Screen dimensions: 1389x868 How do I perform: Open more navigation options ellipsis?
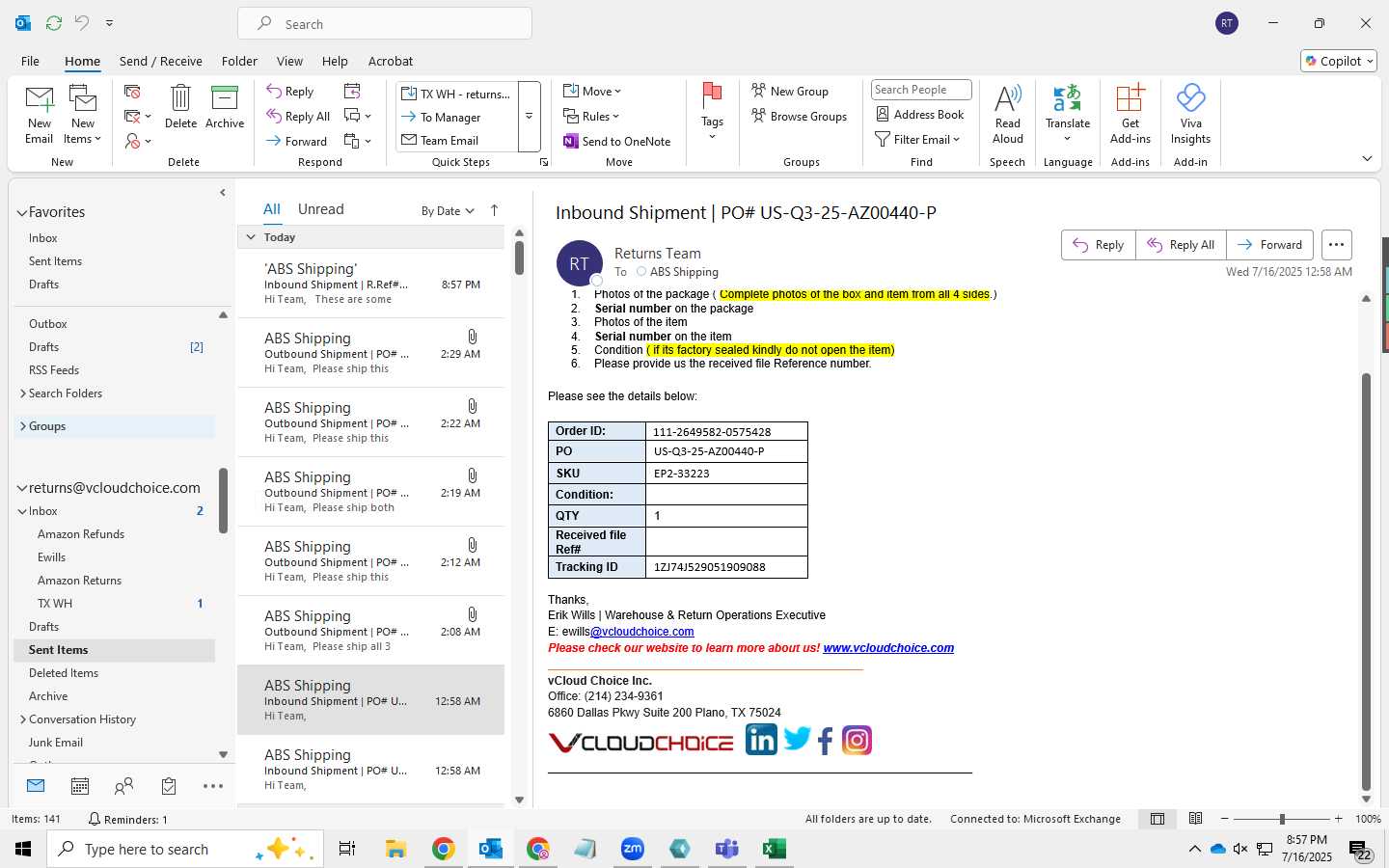[x=213, y=786]
